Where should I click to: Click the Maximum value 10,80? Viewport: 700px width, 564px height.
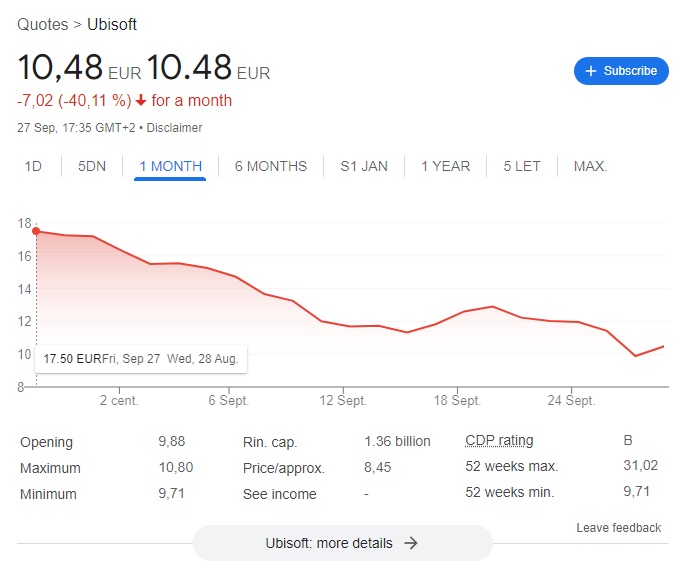(x=176, y=467)
